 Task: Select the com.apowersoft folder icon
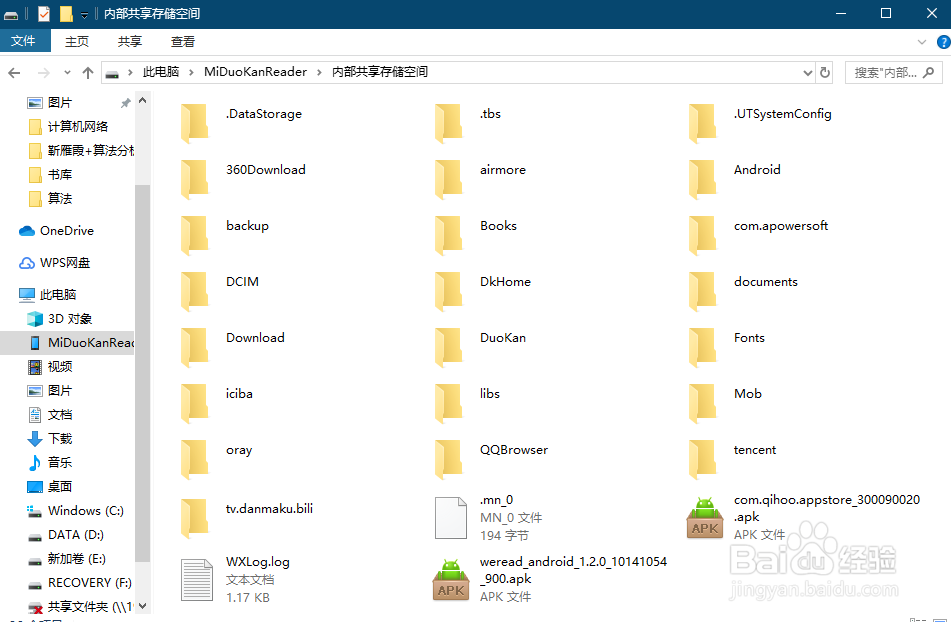(x=703, y=235)
